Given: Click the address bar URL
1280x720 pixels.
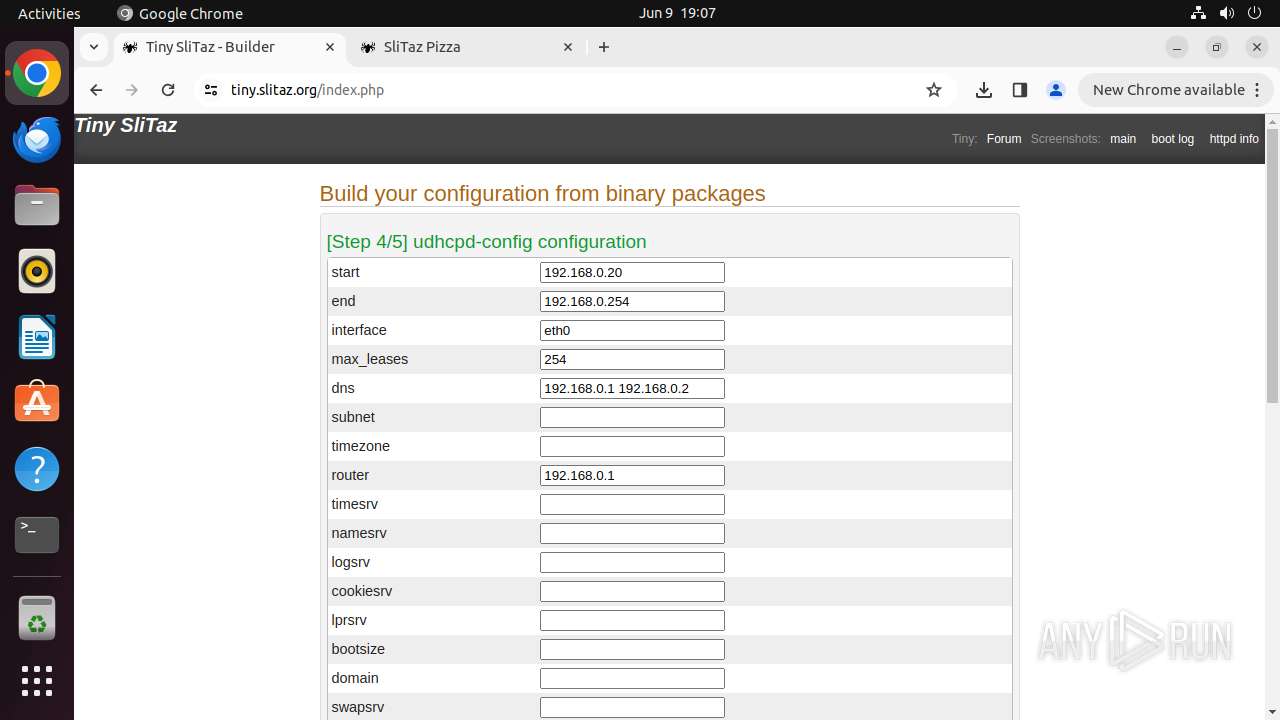Looking at the screenshot, I should tap(307, 90).
